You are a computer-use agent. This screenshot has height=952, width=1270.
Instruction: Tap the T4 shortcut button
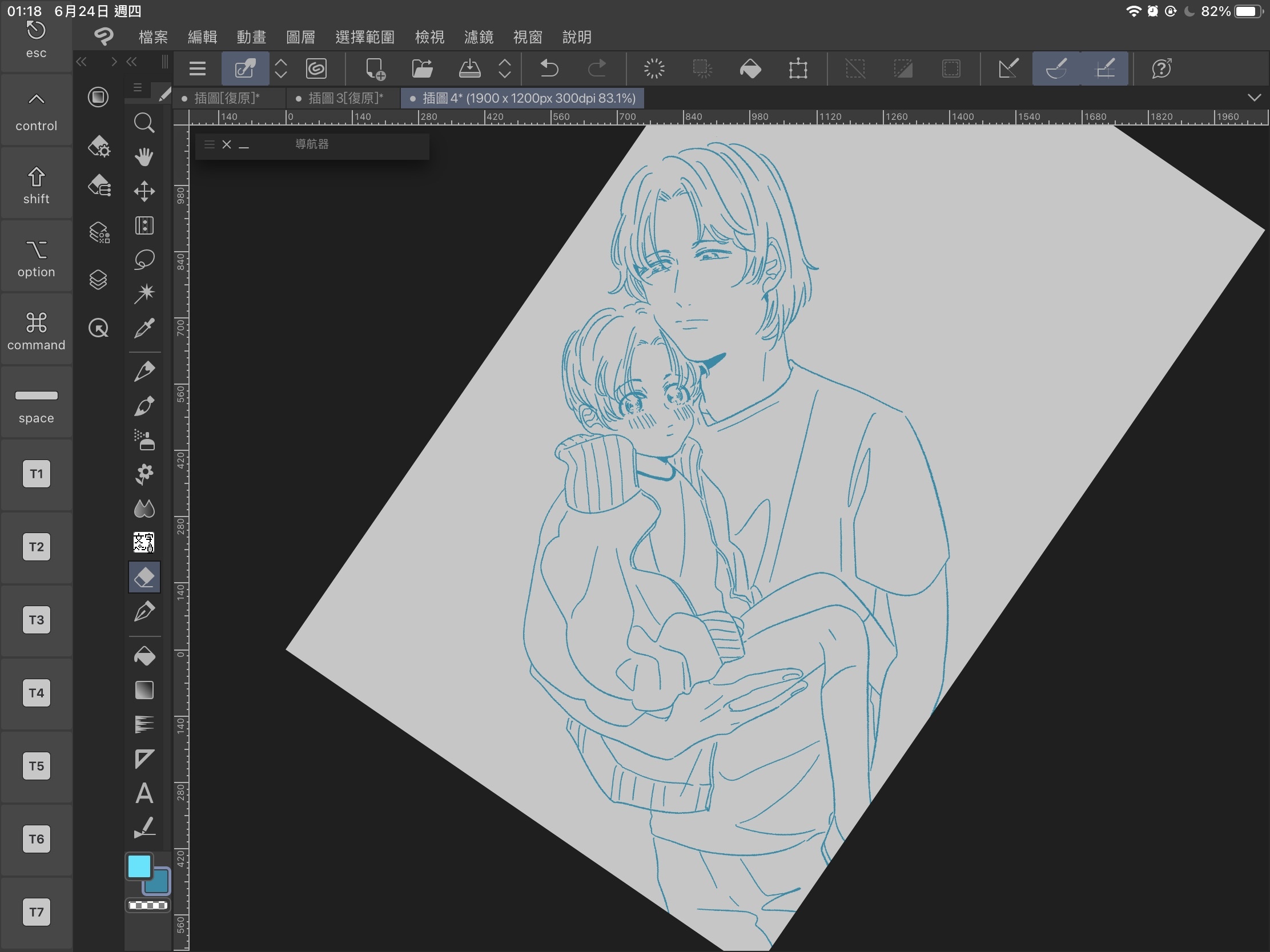36,693
